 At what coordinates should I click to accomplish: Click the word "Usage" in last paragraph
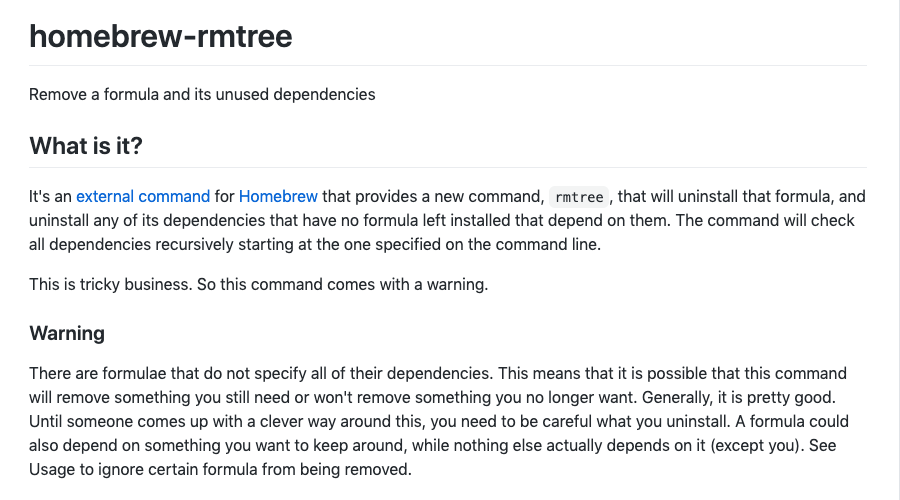(53, 469)
